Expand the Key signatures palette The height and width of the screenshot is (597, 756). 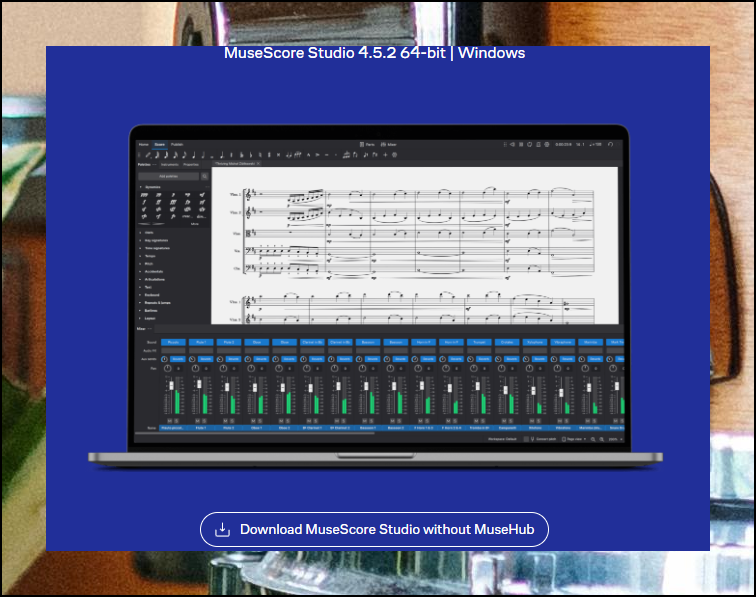click(x=141, y=240)
